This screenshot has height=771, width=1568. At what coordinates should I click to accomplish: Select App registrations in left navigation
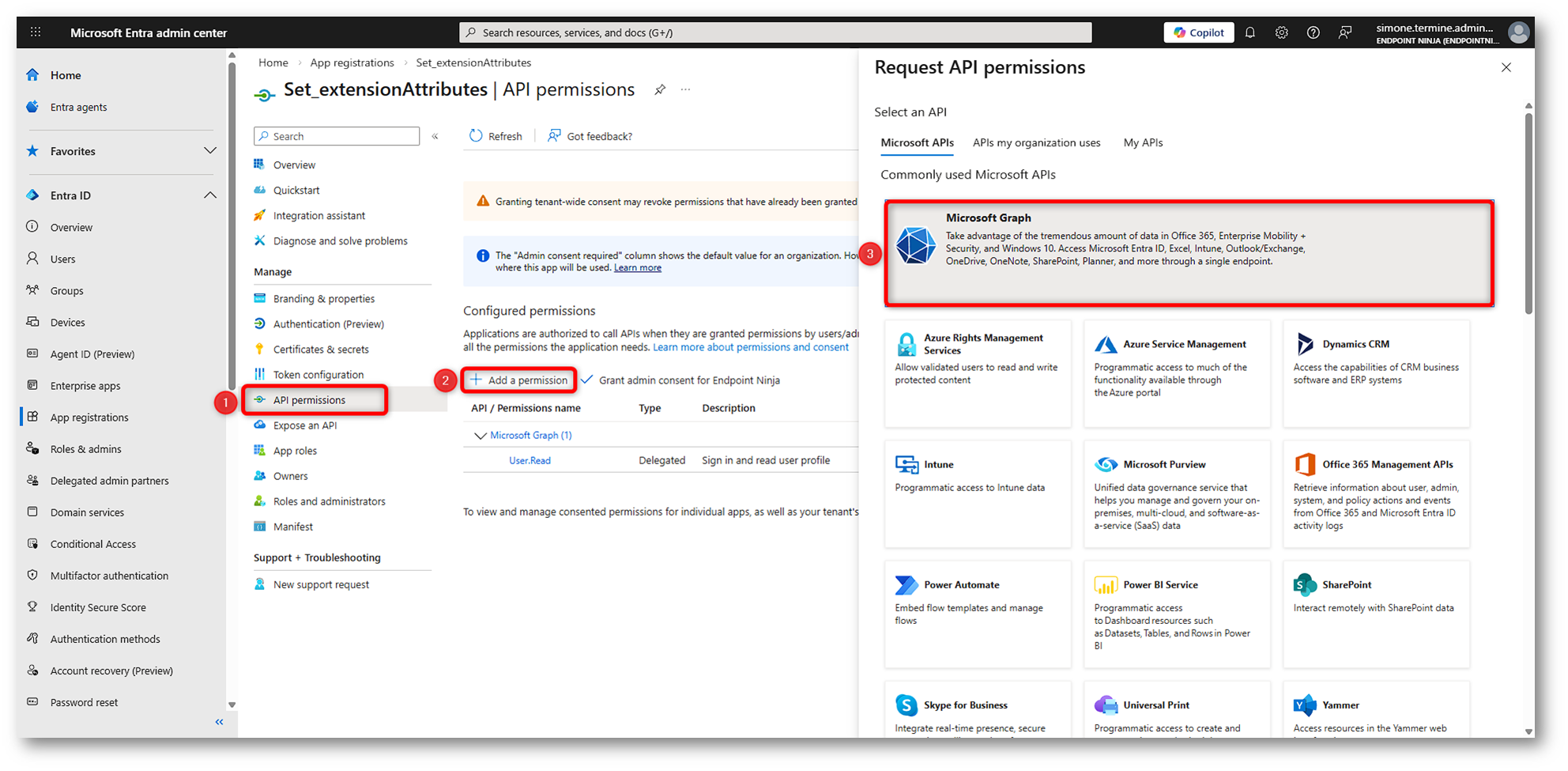click(x=89, y=417)
